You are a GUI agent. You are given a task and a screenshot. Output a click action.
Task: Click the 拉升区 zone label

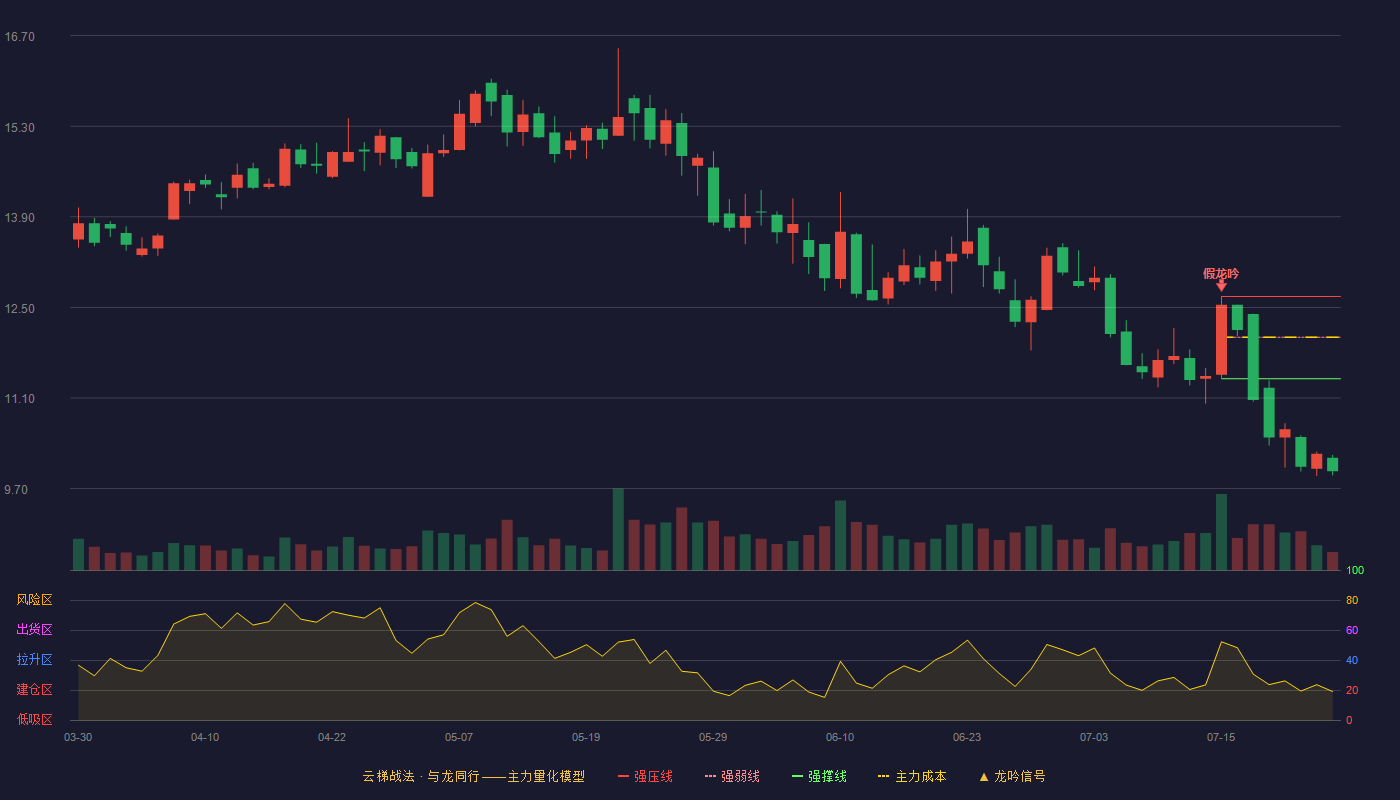tap(35, 660)
